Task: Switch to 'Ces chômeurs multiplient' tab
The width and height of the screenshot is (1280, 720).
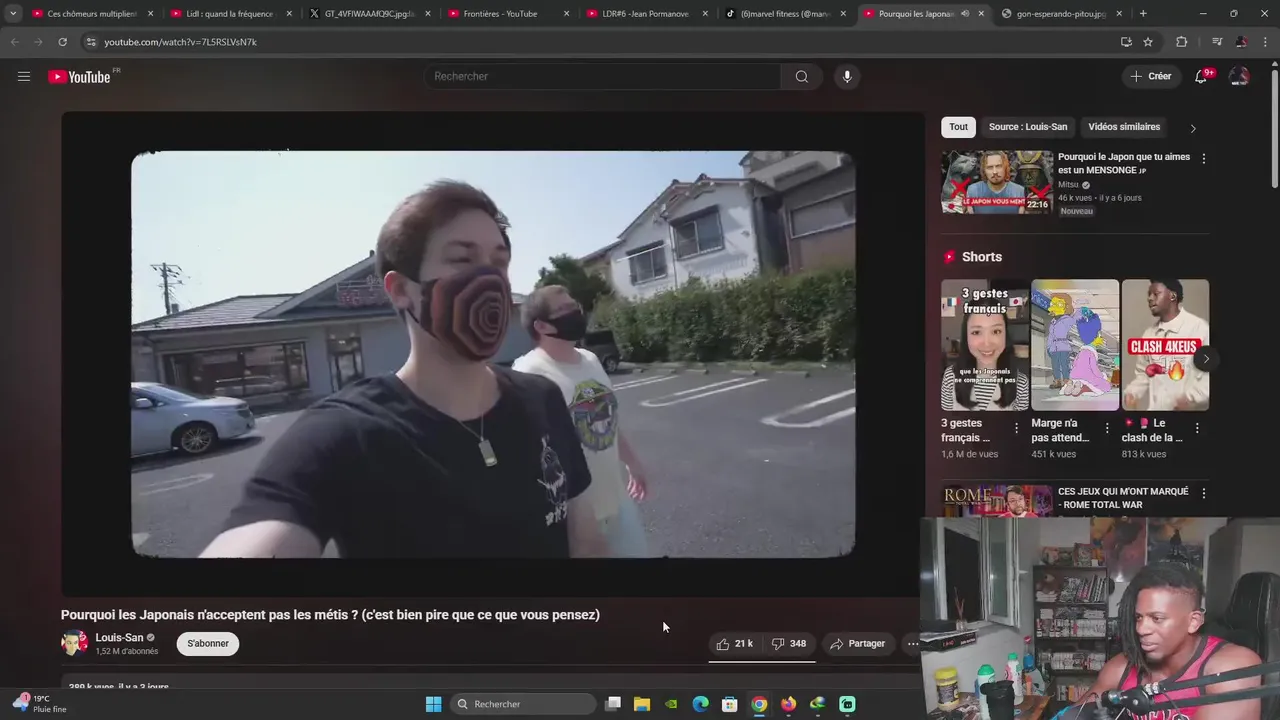Action: tap(91, 14)
